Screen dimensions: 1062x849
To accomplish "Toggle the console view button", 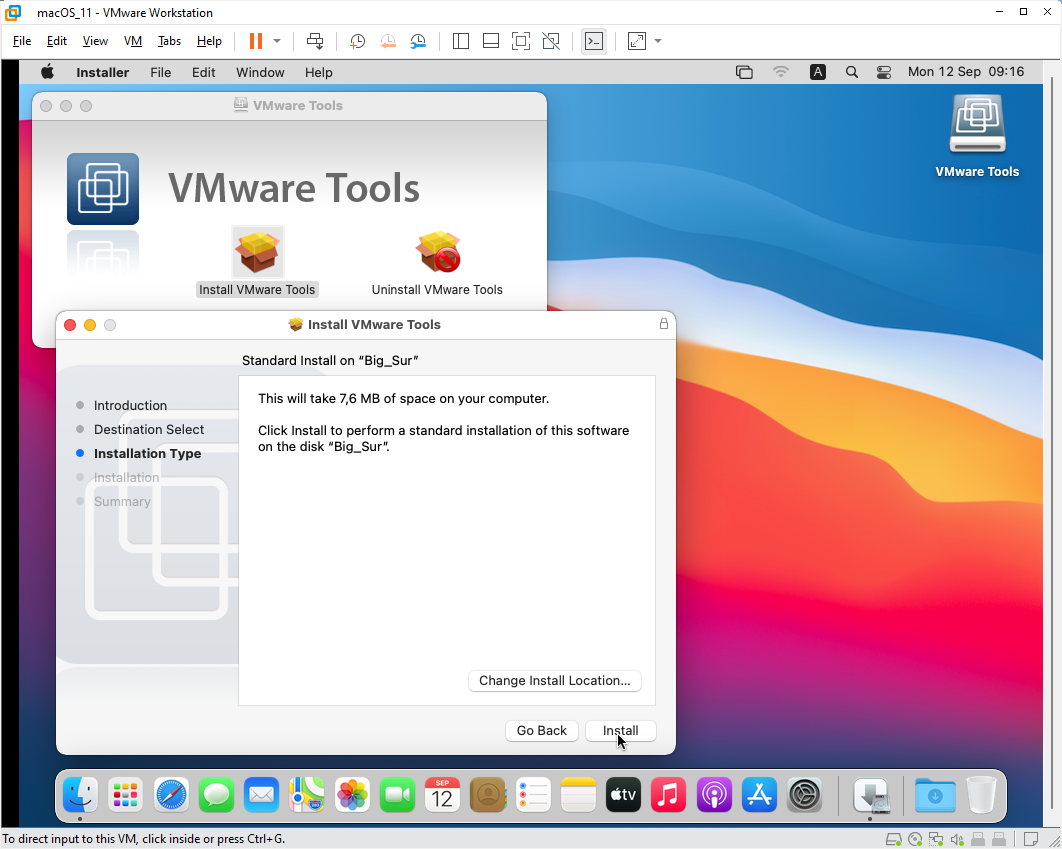I will (x=594, y=41).
